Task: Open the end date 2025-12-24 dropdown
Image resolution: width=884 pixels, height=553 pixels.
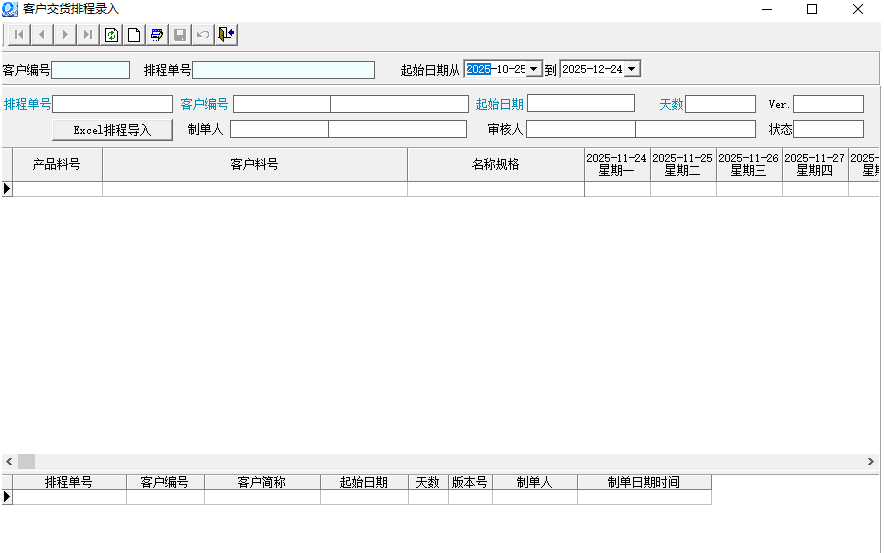Action: [632, 70]
